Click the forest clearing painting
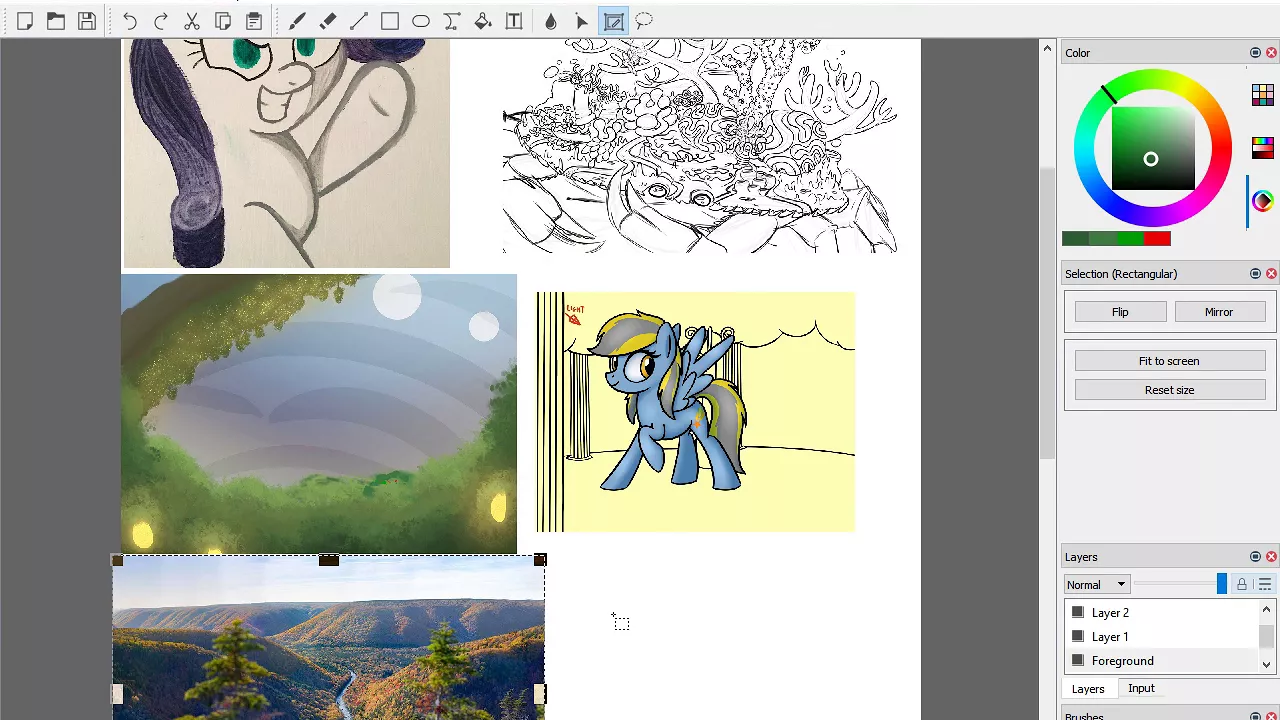This screenshot has height=720, width=1280. 319,414
